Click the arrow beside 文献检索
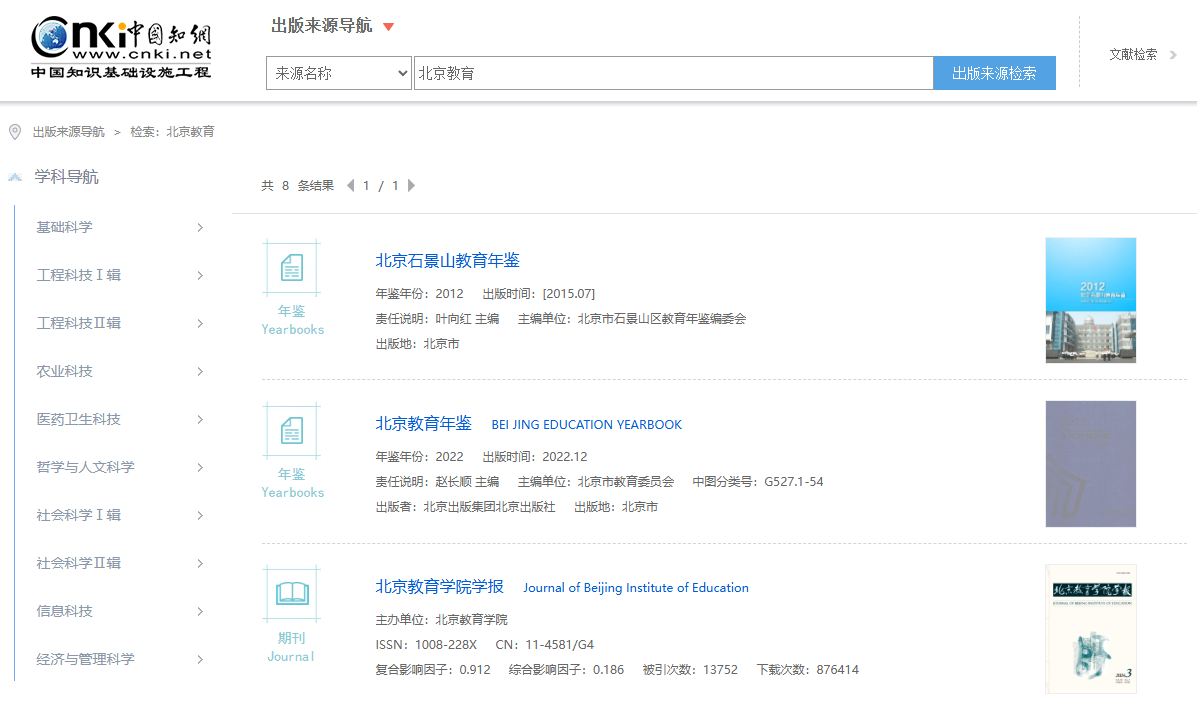This screenshot has width=1197, height=702. click(x=1173, y=55)
